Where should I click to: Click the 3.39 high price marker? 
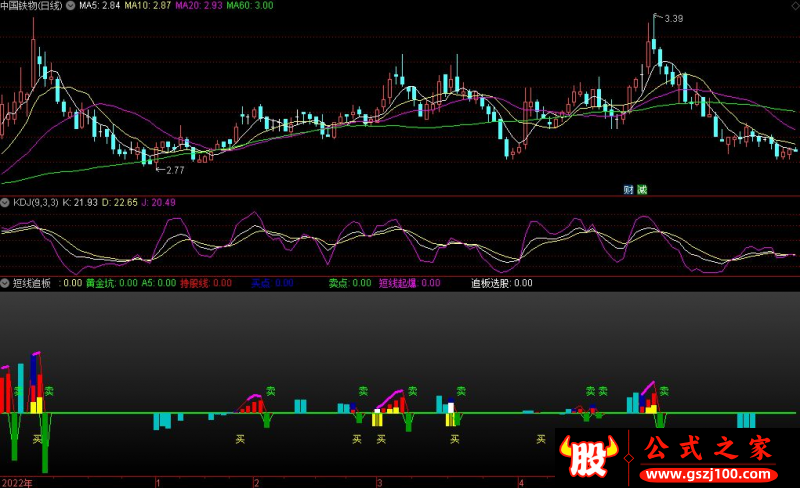[x=673, y=19]
